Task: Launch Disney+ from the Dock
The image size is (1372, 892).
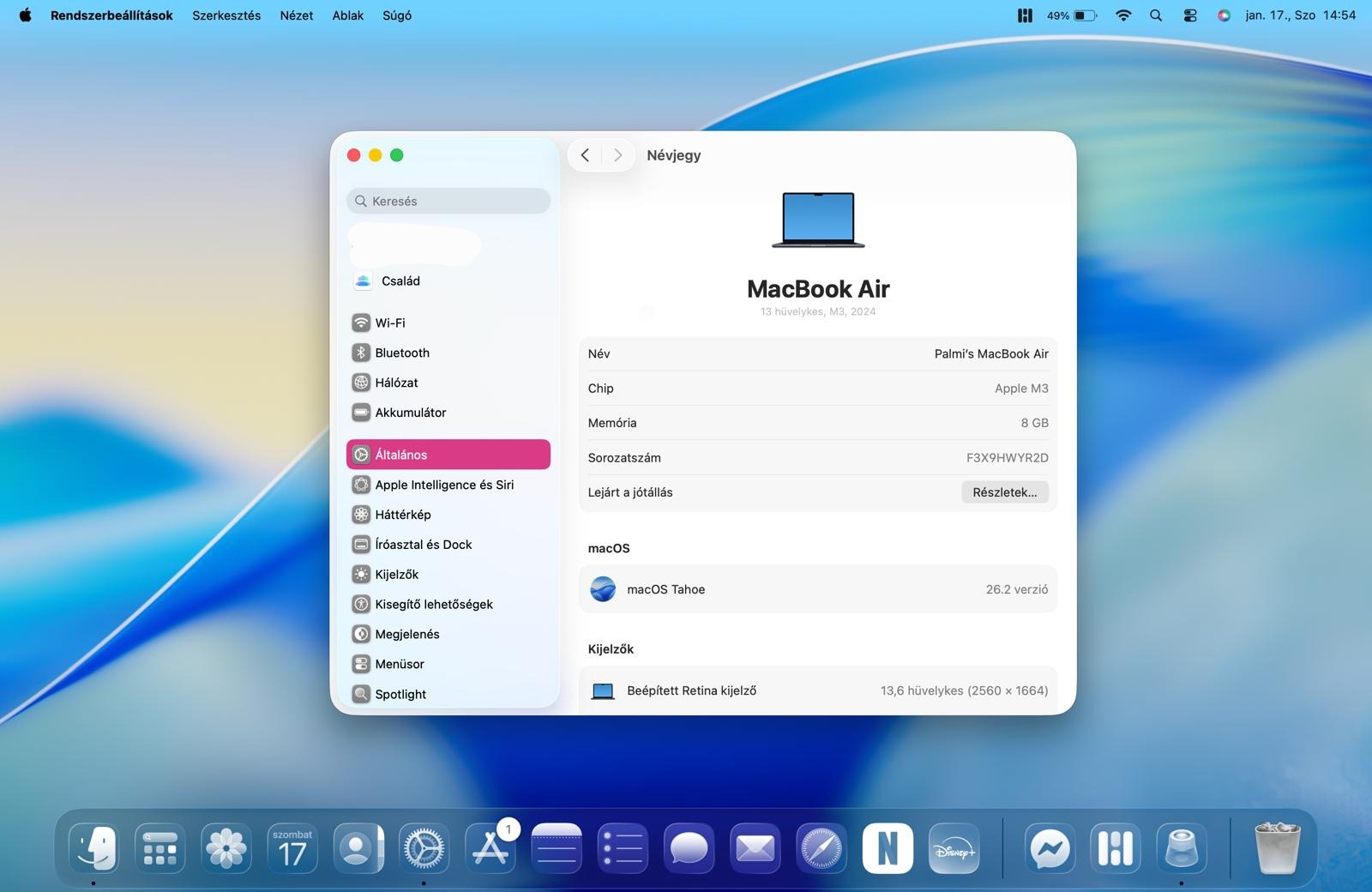Action: coord(954,848)
